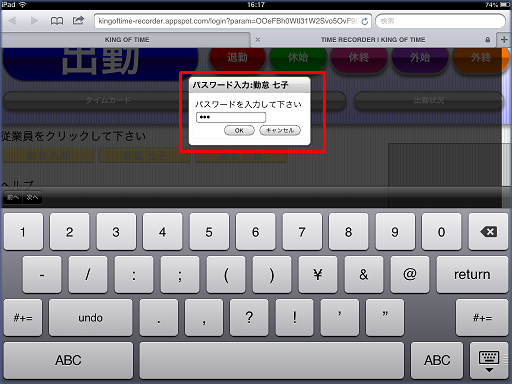Focus the password input field
Image resolution: width=512 pixels, height=384 pixels.
231,117
